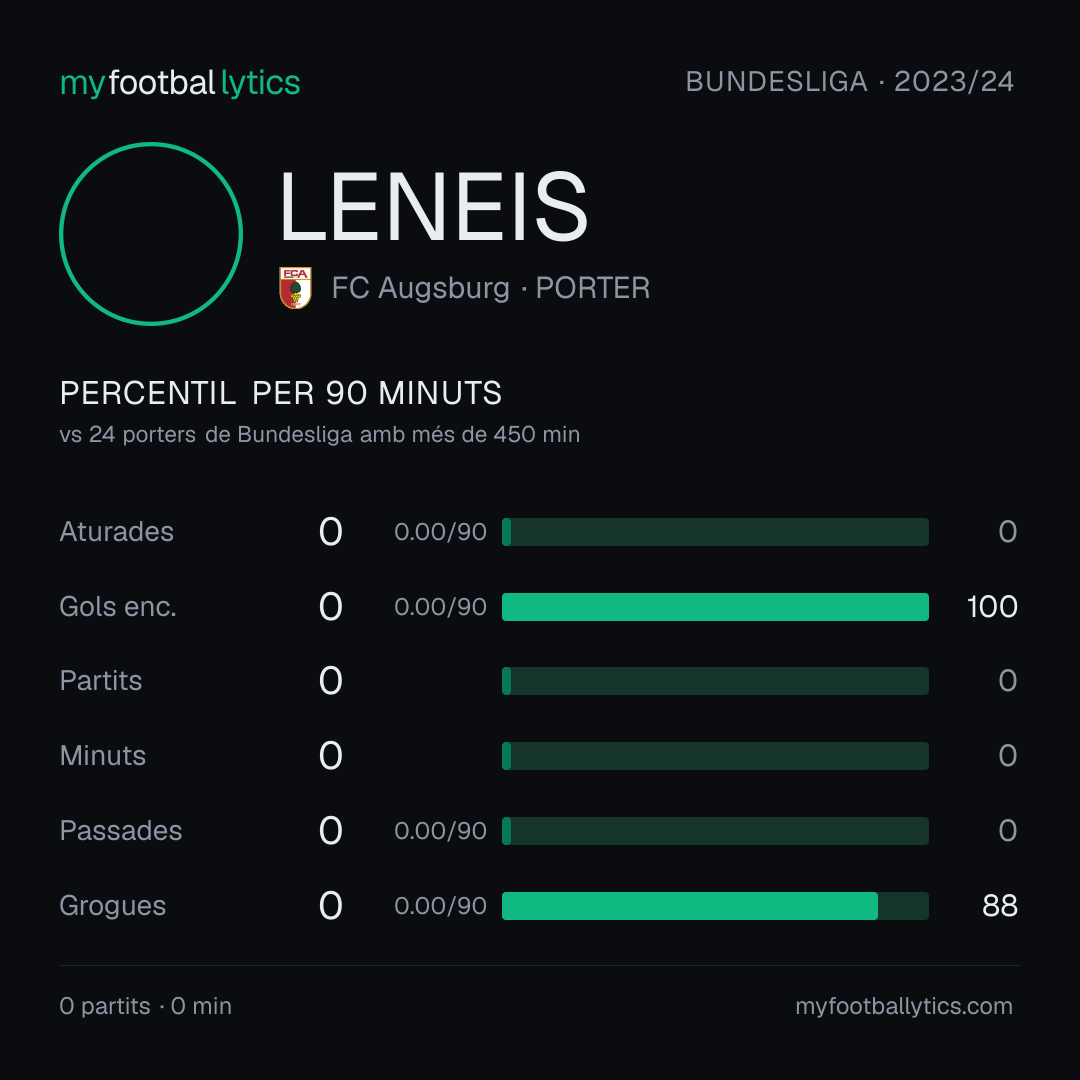1080x1080 pixels.
Task: Select the Gols enc. stat label
Action: 118,607
